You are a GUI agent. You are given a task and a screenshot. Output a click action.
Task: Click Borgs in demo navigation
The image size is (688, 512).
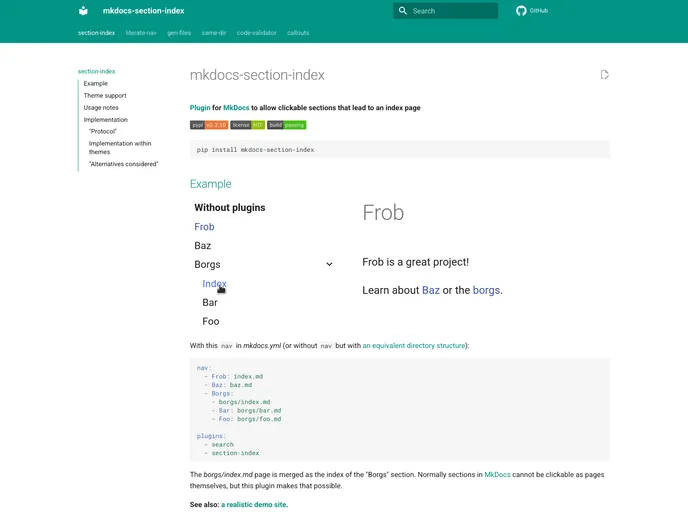pyautogui.click(x=208, y=265)
